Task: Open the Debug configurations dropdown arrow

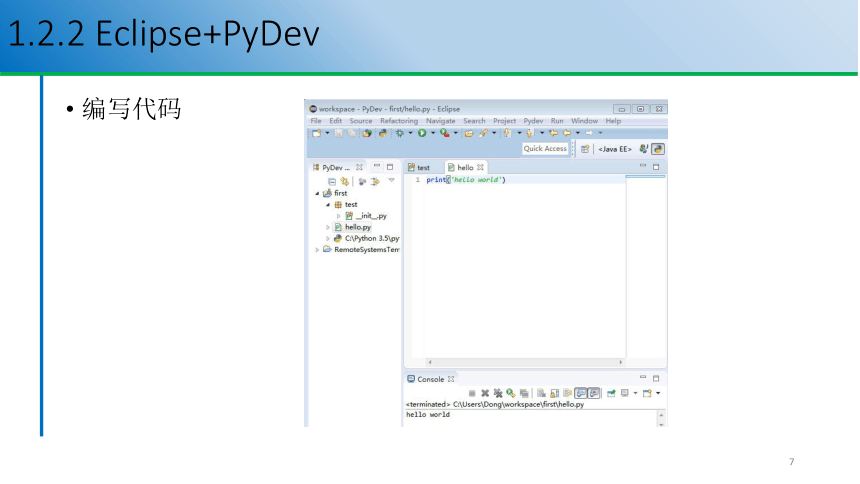Action: (410, 133)
